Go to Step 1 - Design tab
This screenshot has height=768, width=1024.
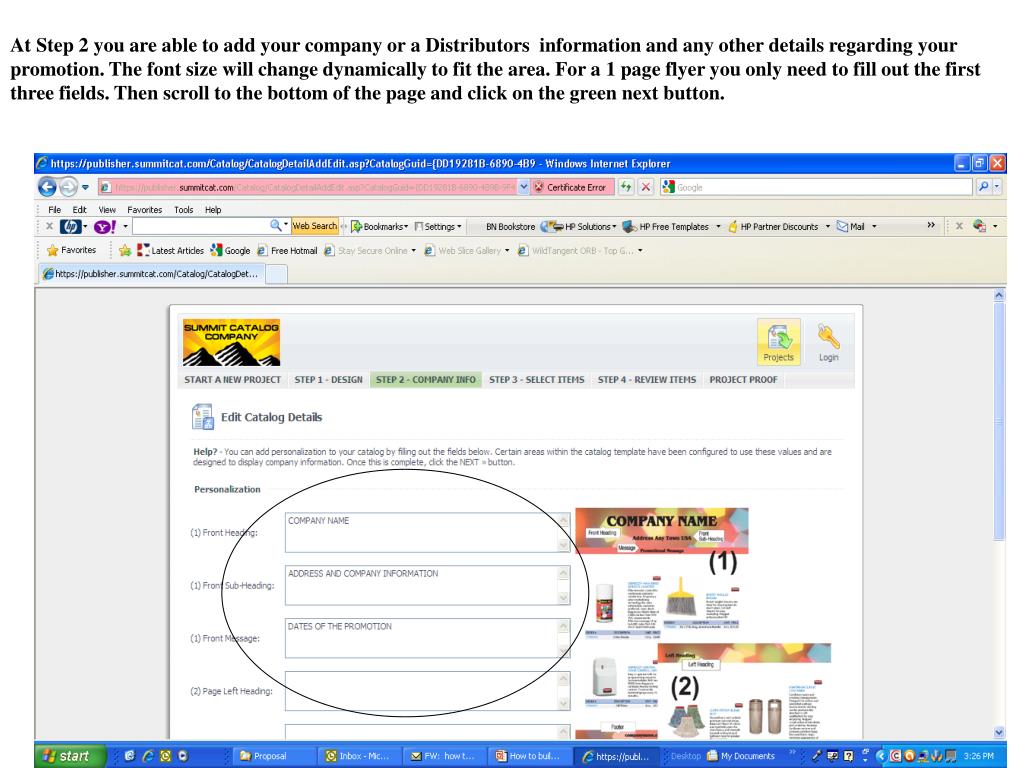(x=328, y=379)
